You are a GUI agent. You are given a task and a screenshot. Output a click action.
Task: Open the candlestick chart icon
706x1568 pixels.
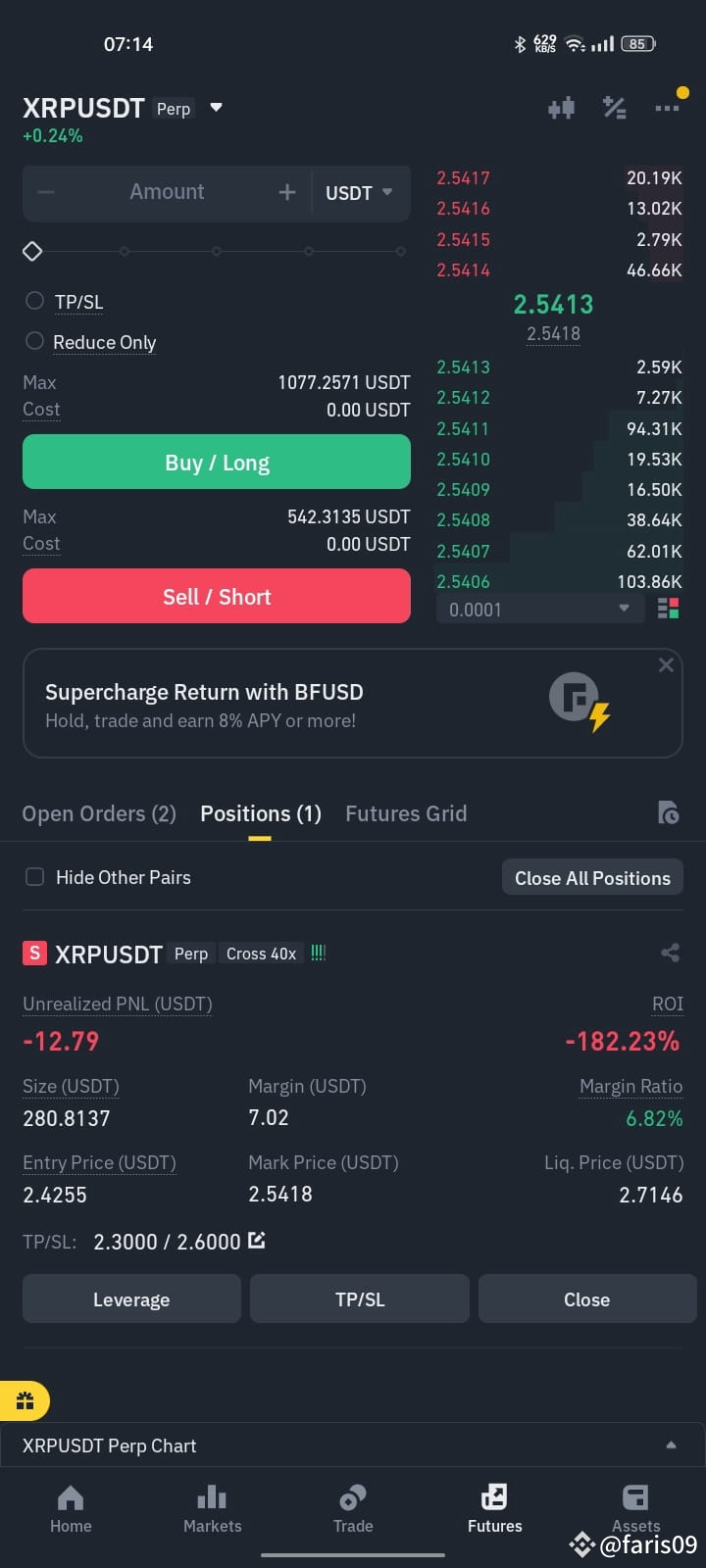click(x=561, y=108)
